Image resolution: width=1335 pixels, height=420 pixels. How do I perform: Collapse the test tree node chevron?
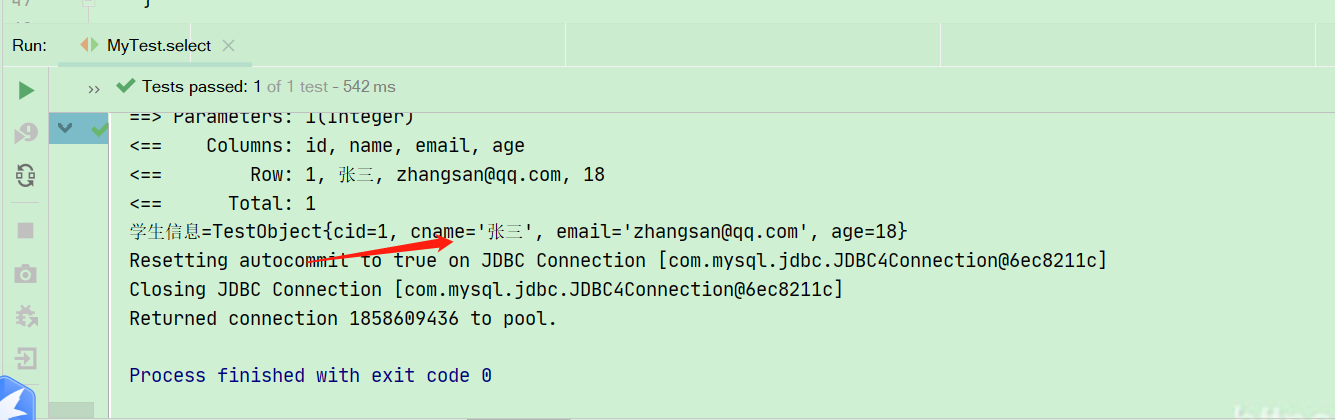pos(65,128)
